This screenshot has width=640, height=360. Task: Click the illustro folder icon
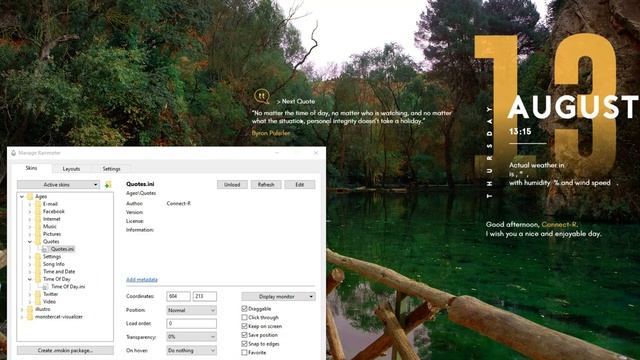[x=30, y=309]
